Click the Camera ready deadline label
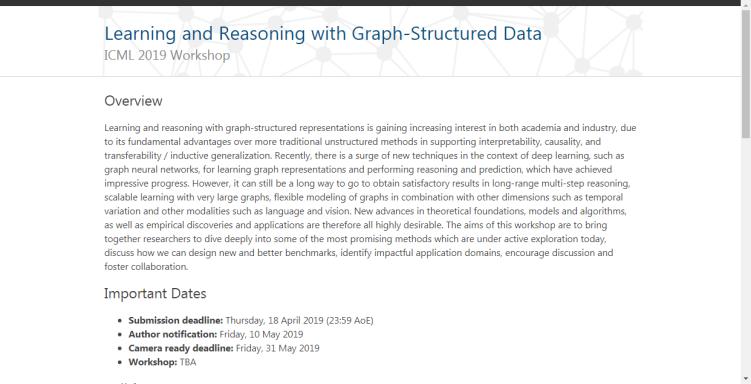751x384 pixels. (181, 348)
